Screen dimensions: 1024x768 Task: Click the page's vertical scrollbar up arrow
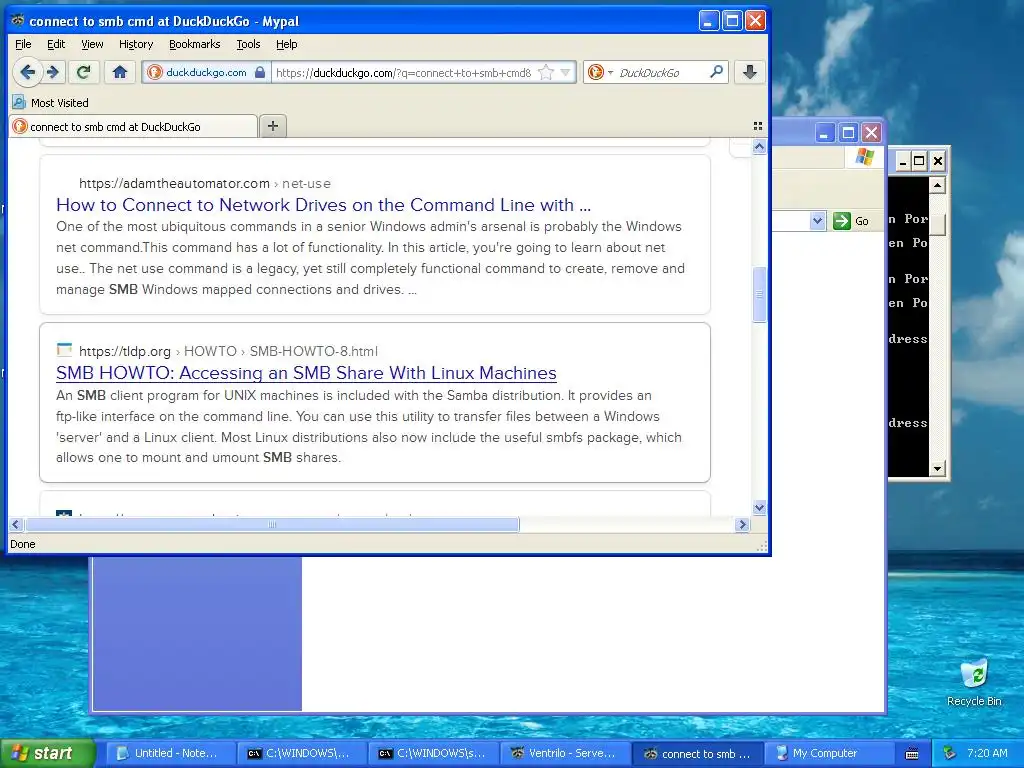(759, 147)
